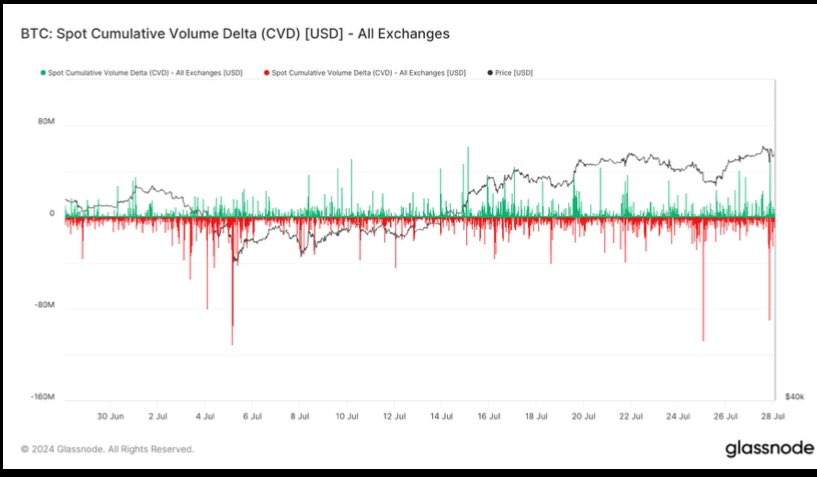
Task: Click the 28 Jul date label
Action: [773, 417]
